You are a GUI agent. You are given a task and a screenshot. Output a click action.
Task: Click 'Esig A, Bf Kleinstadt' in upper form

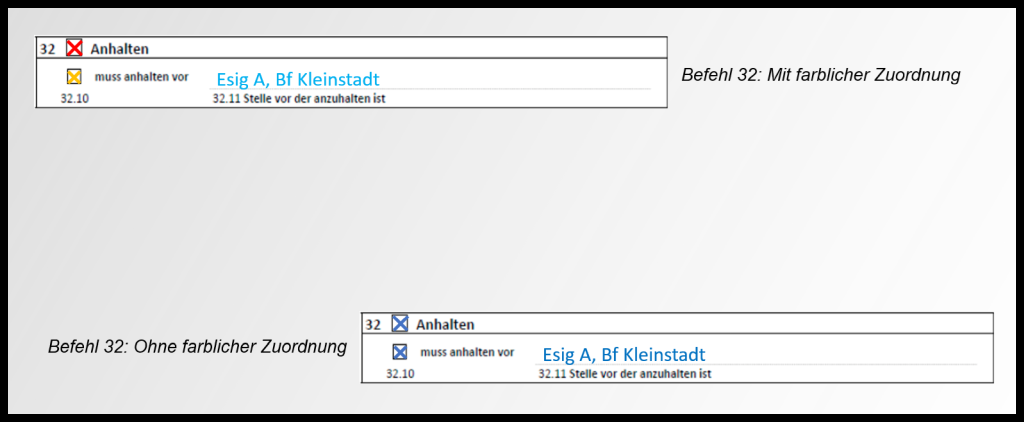tap(298, 79)
